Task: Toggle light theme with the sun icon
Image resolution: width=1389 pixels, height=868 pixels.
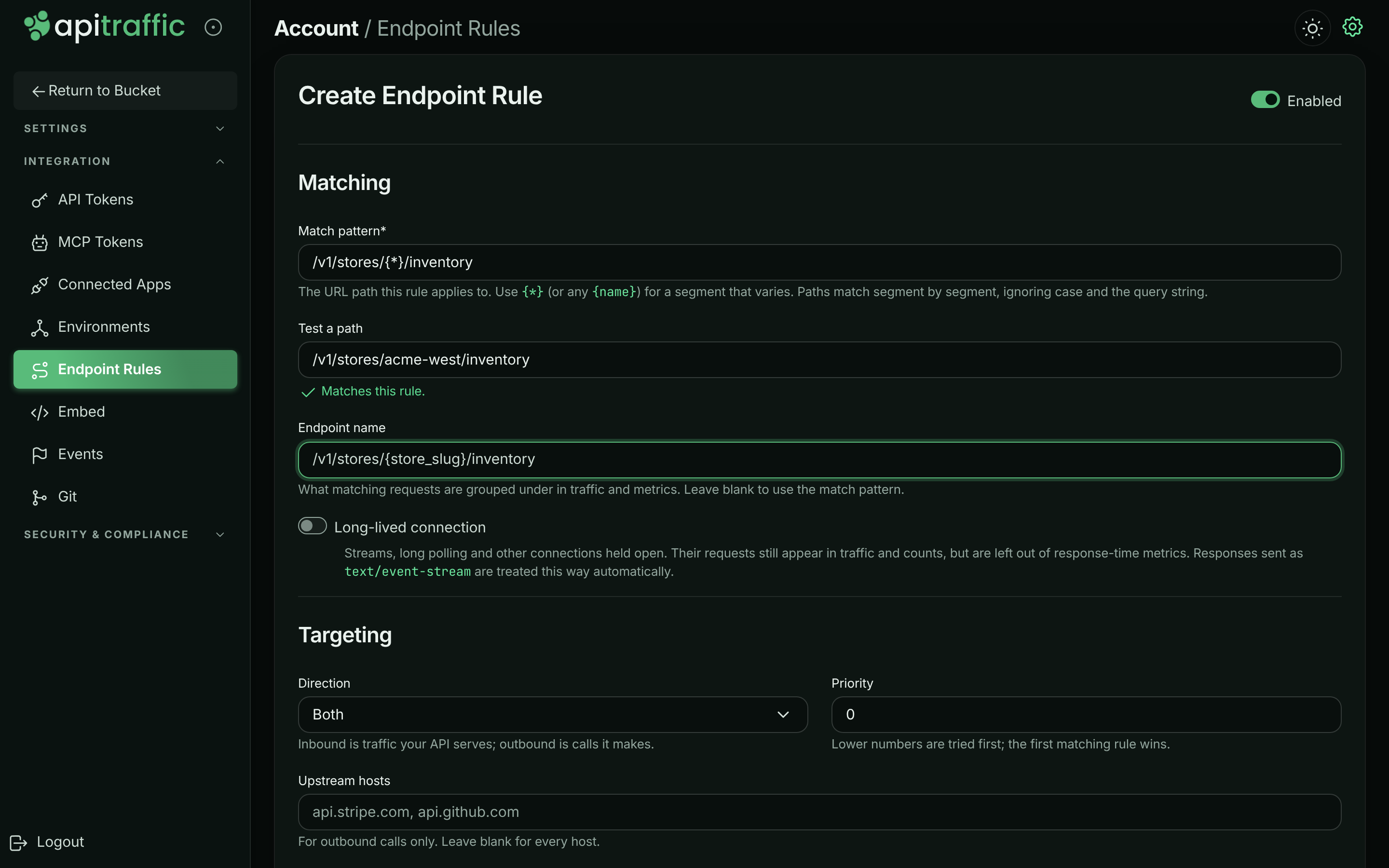Action: coord(1312,27)
